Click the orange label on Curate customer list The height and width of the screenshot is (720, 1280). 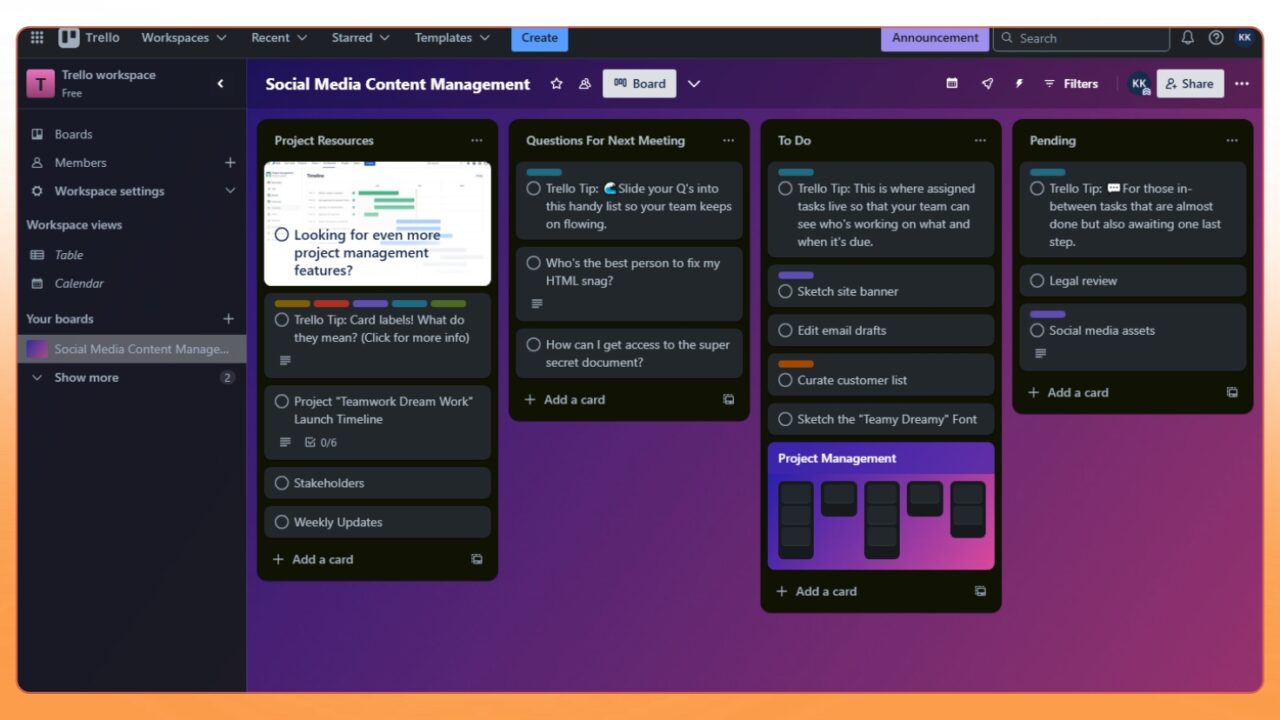coord(796,364)
